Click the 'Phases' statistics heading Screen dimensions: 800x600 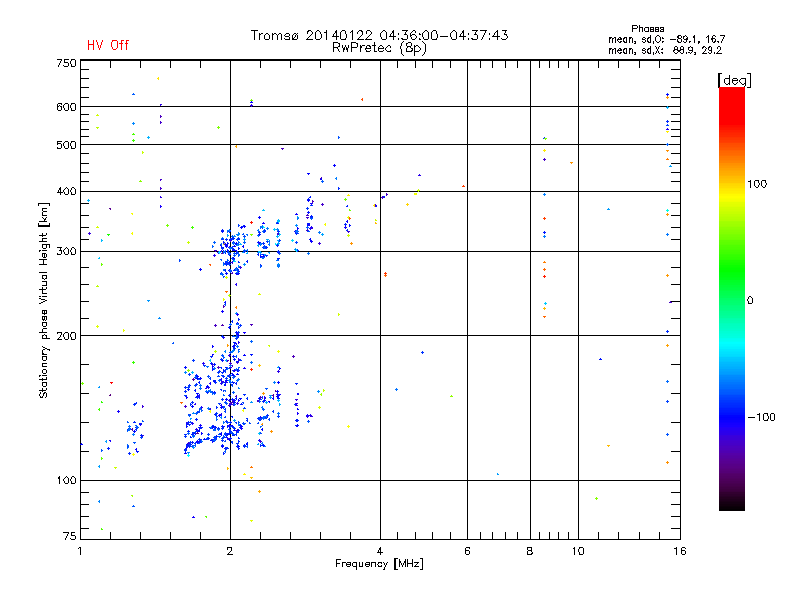coord(647,29)
